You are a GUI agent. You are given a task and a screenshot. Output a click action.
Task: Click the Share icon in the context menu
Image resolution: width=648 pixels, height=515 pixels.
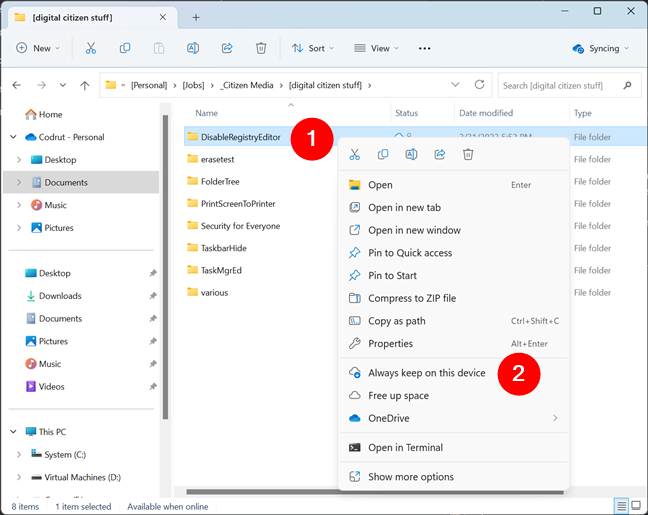[440, 154]
